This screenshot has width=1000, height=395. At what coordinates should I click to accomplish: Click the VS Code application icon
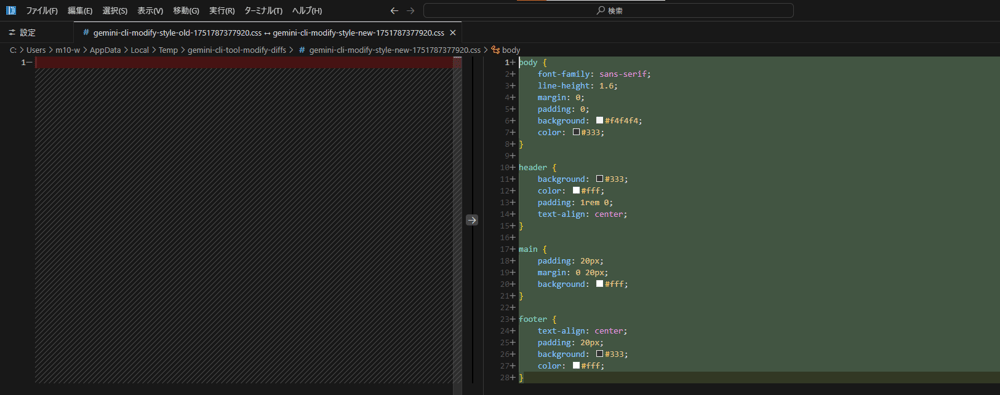[10, 10]
